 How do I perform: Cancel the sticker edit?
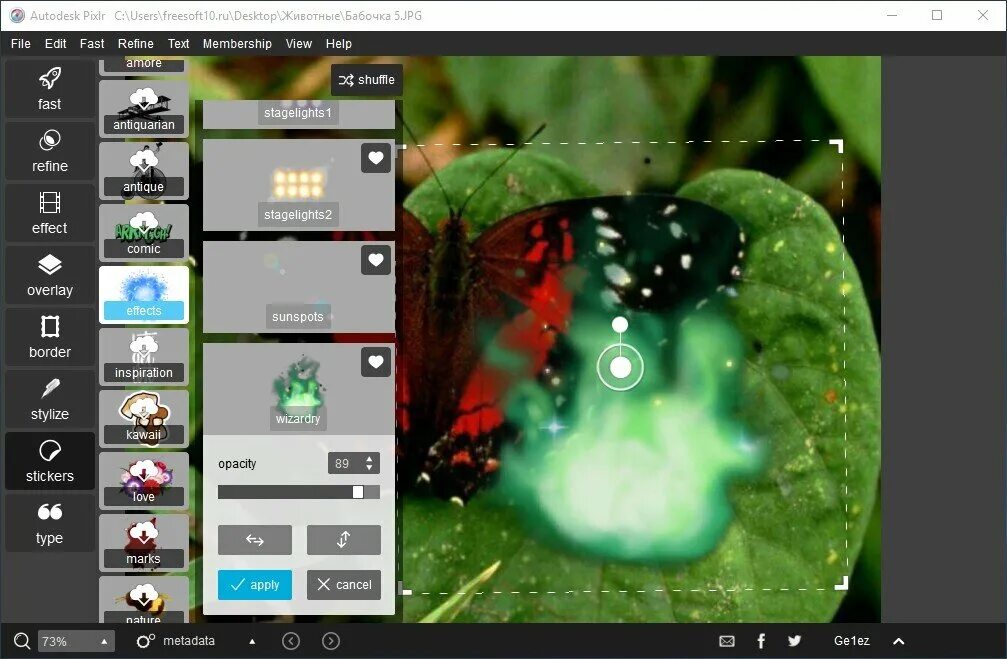[344, 585]
